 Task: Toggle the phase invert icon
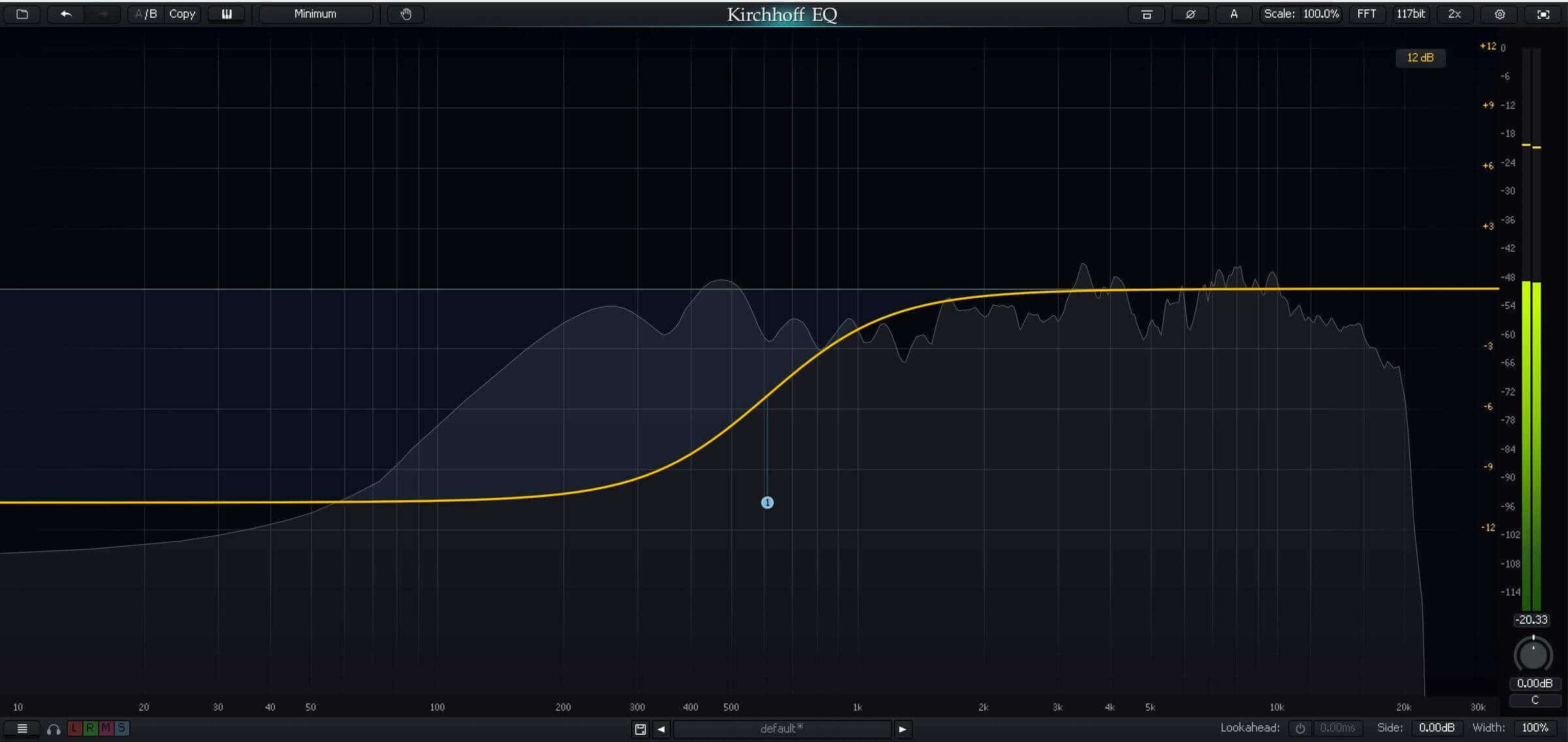(x=1190, y=14)
